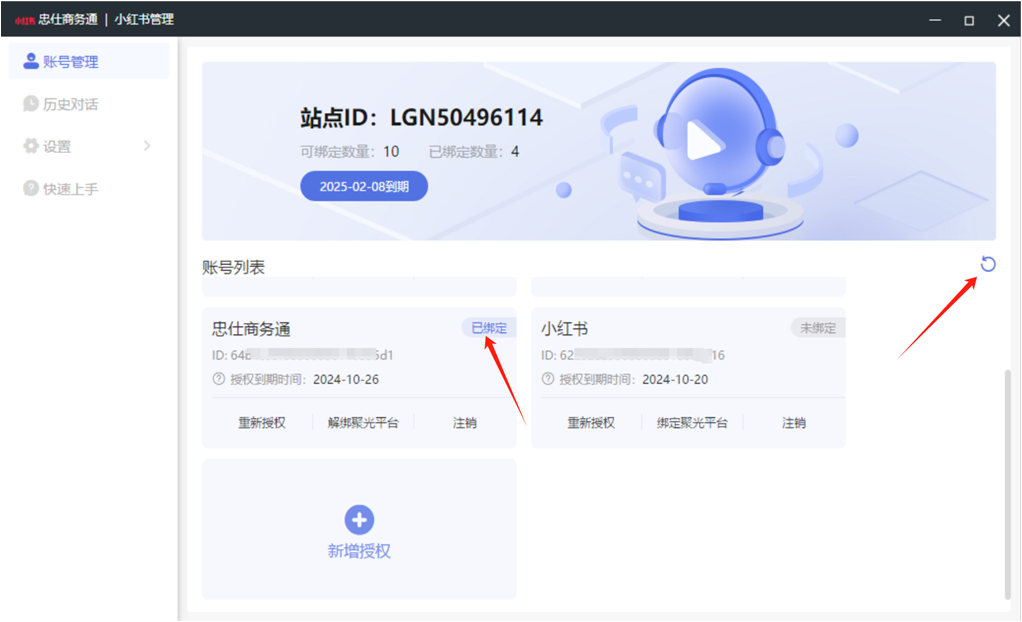Click the app logo in title bar
This screenshot has height=622, width=1022.
25,20
